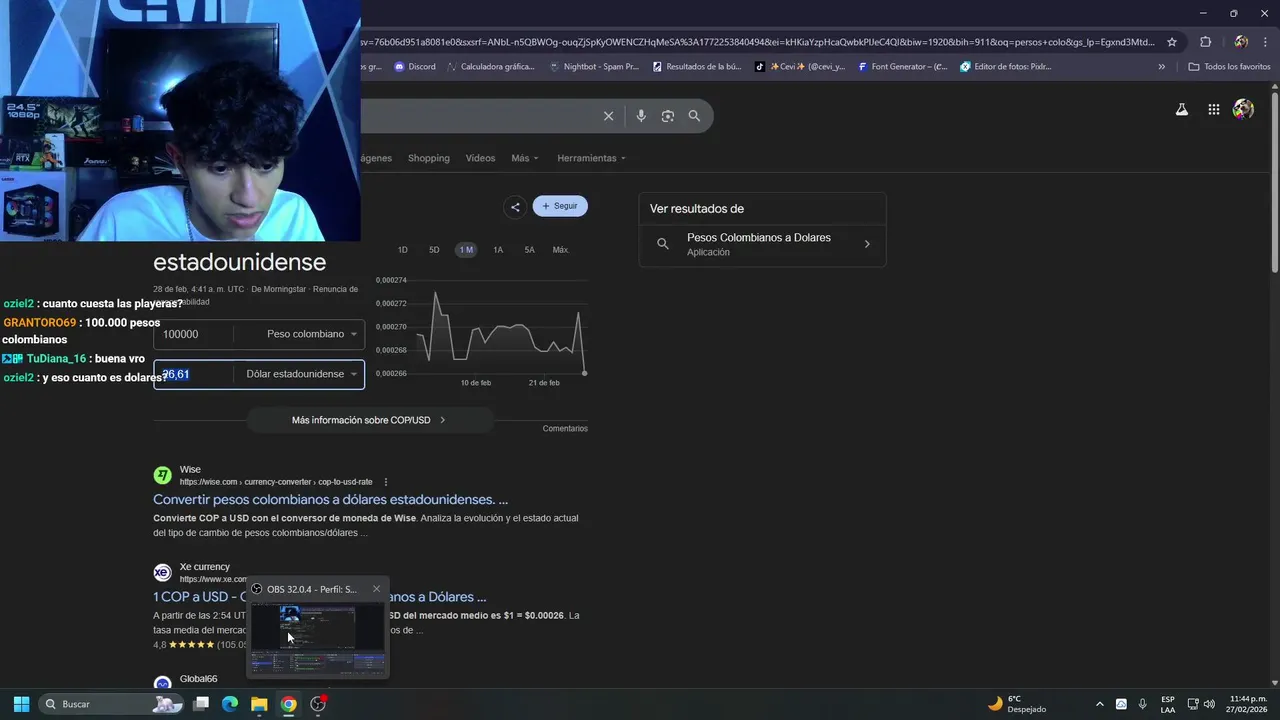
Task: Click the Wise site favicon
Action: pyautogui.click(x=162, y=476)
